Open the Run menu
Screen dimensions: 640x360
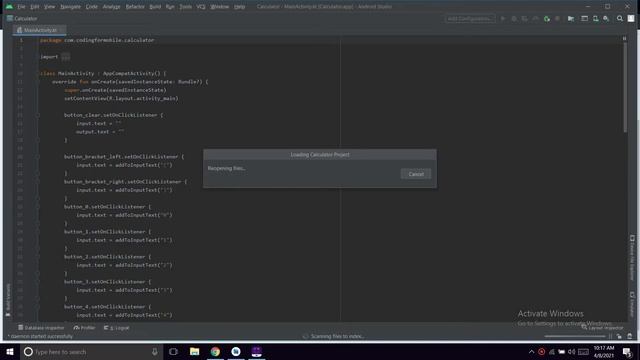click(170, 7)
